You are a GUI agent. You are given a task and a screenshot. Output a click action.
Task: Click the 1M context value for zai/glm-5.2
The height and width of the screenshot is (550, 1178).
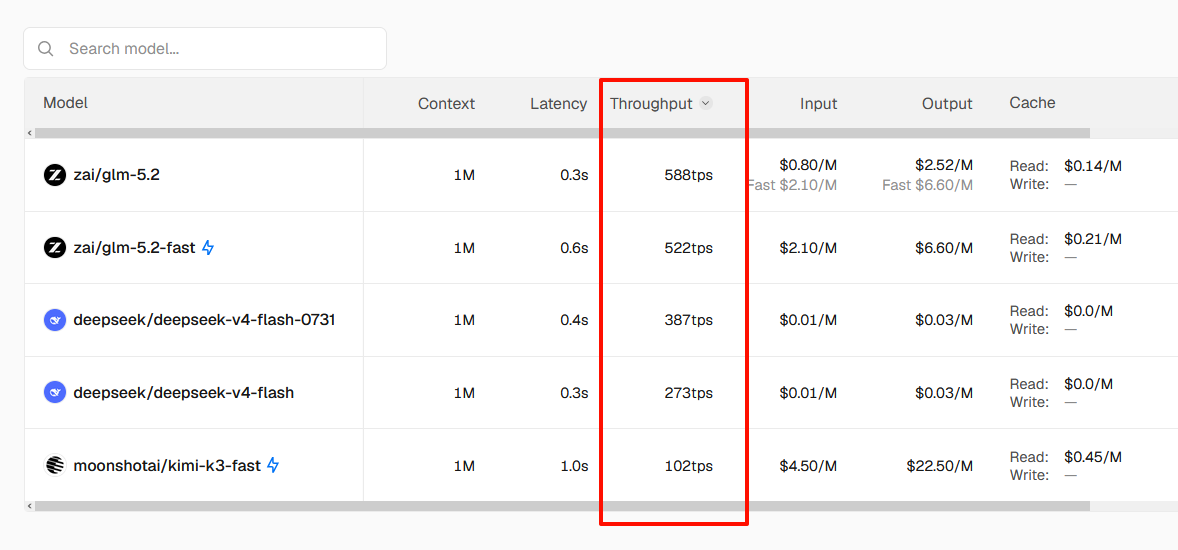pyautogui.click(x=464, y=175)
